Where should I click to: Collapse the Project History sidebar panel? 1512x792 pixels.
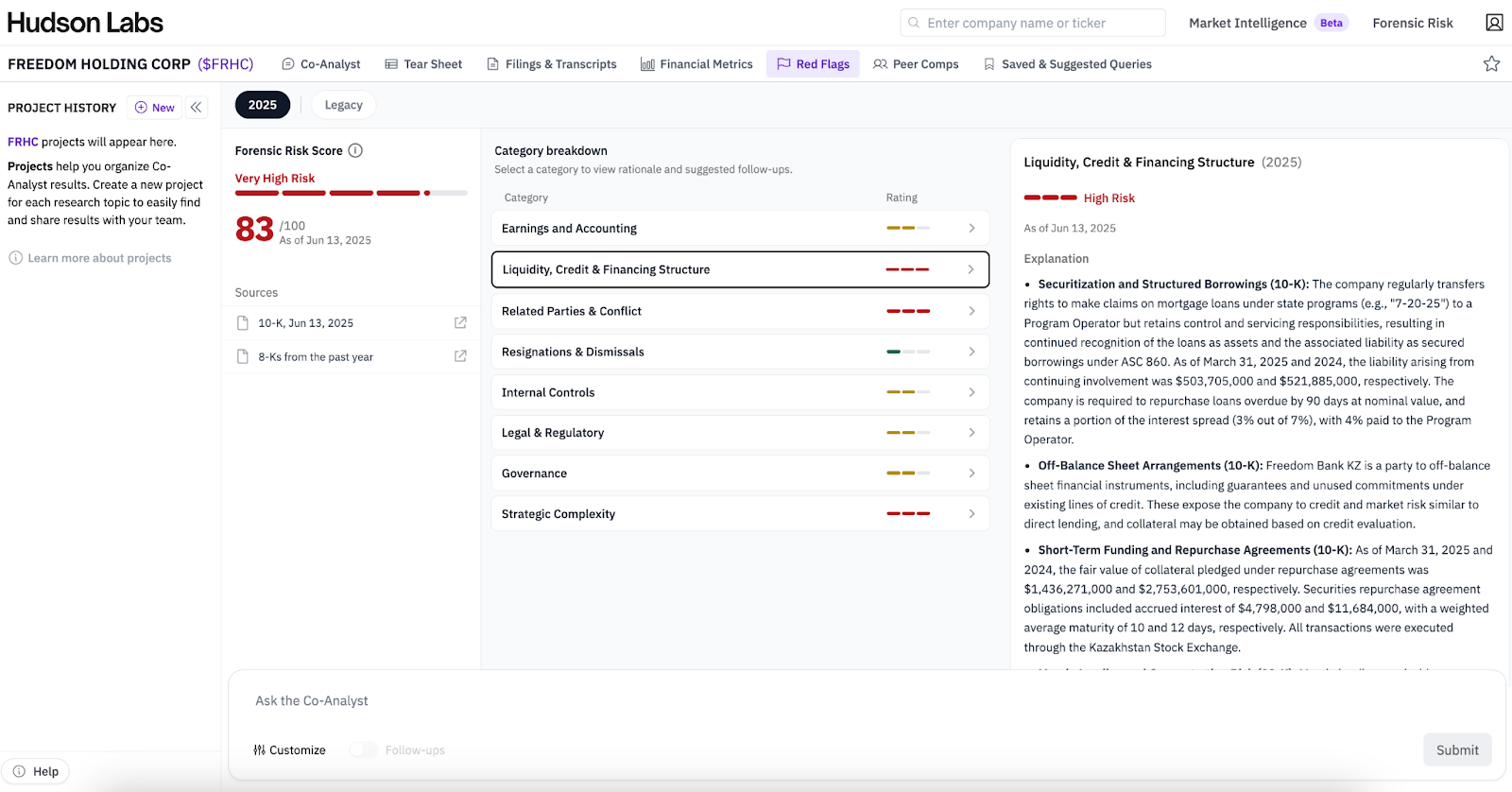pyautogui.click(x=196, y=108)
